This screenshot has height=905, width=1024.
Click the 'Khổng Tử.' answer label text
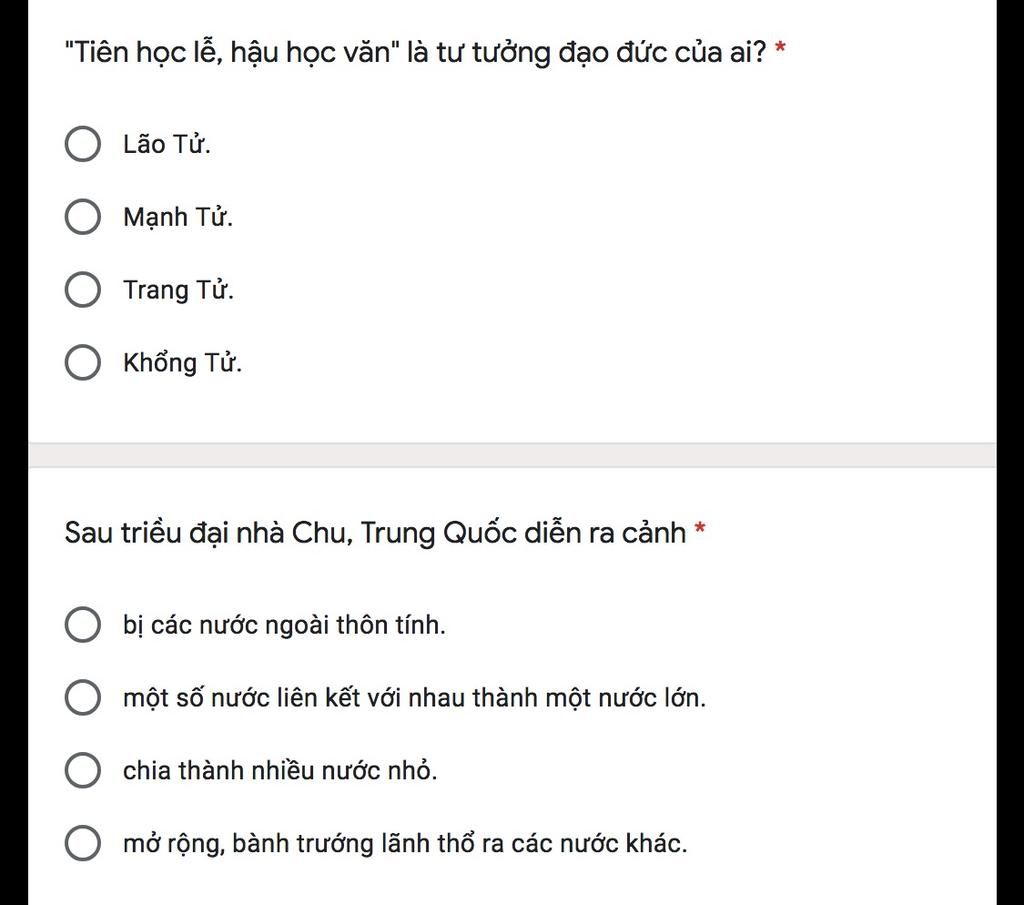click(182, 363)
